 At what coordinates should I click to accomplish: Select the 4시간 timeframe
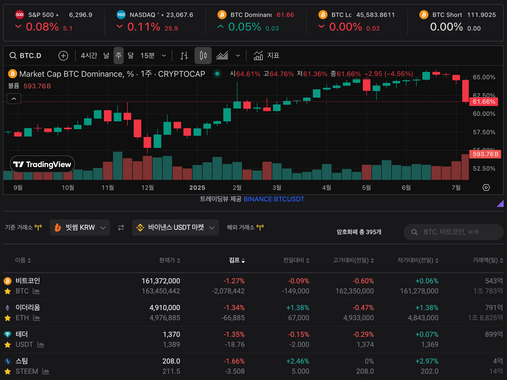(89, 56)
